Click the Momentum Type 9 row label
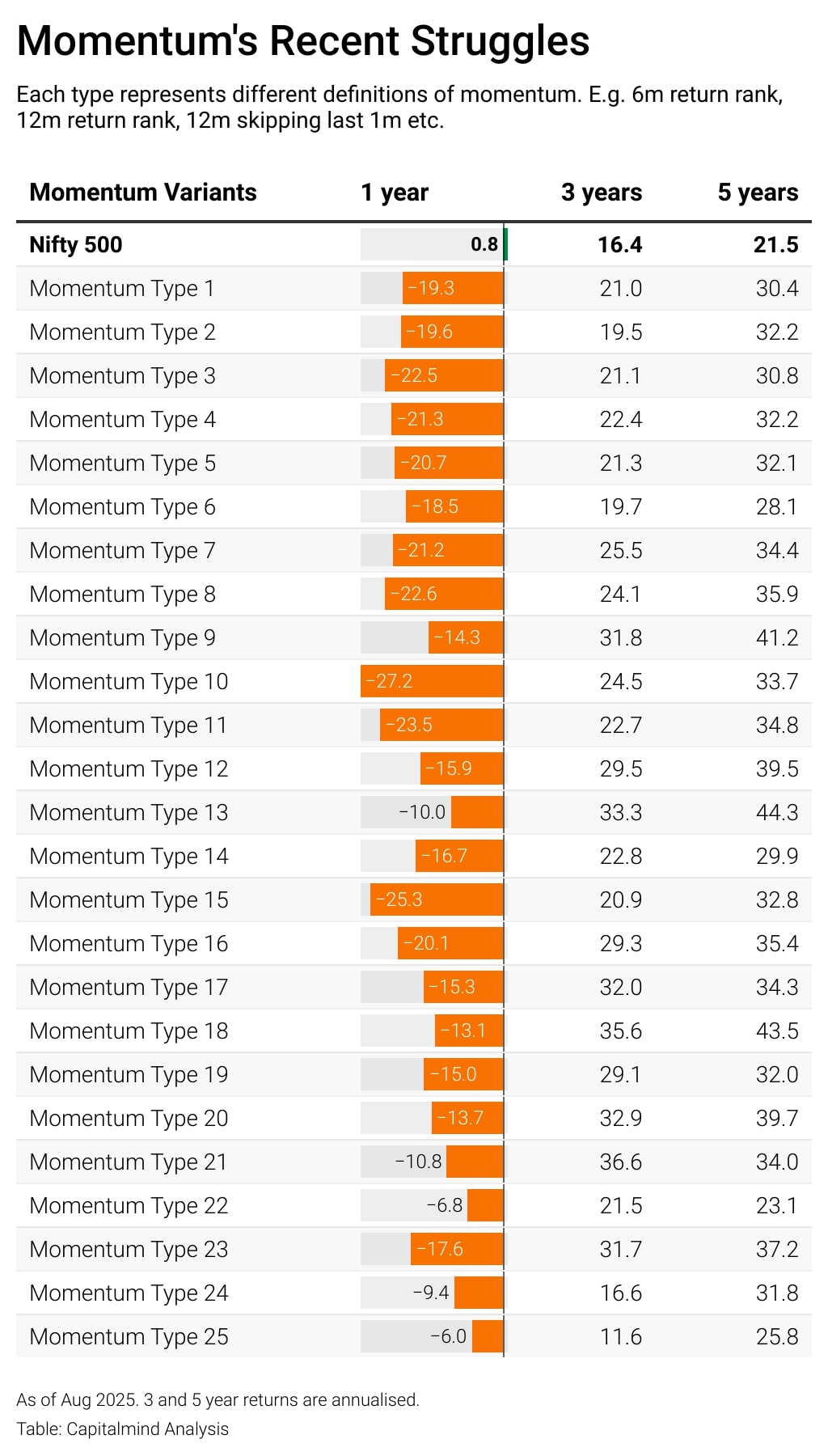This screenshot has height=1456, width=828. click(123, 638)
